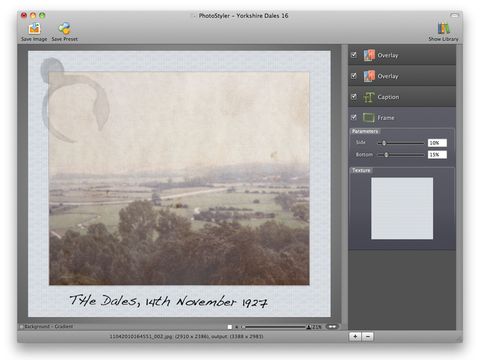Select the Caption effect T icon
Image resolution: width=480 pixels, height=360 pixels.
[x=369, y=97]
